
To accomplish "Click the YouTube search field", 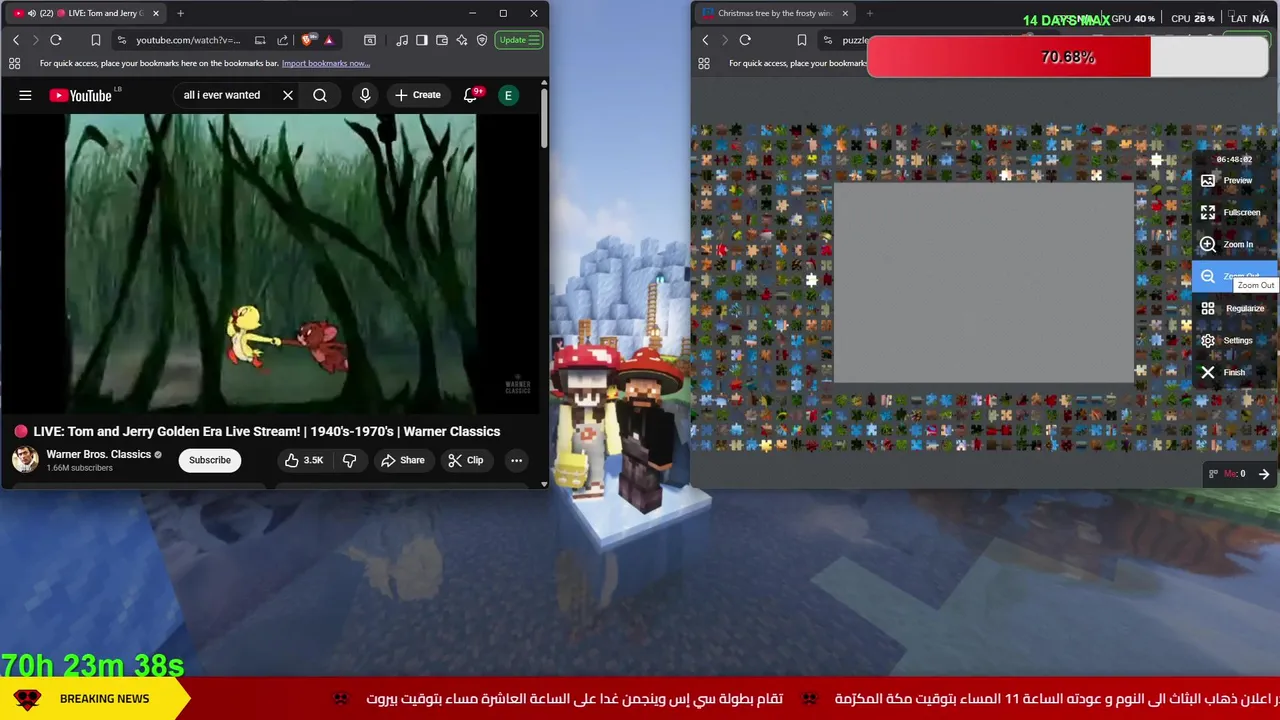I will point(222,95).
